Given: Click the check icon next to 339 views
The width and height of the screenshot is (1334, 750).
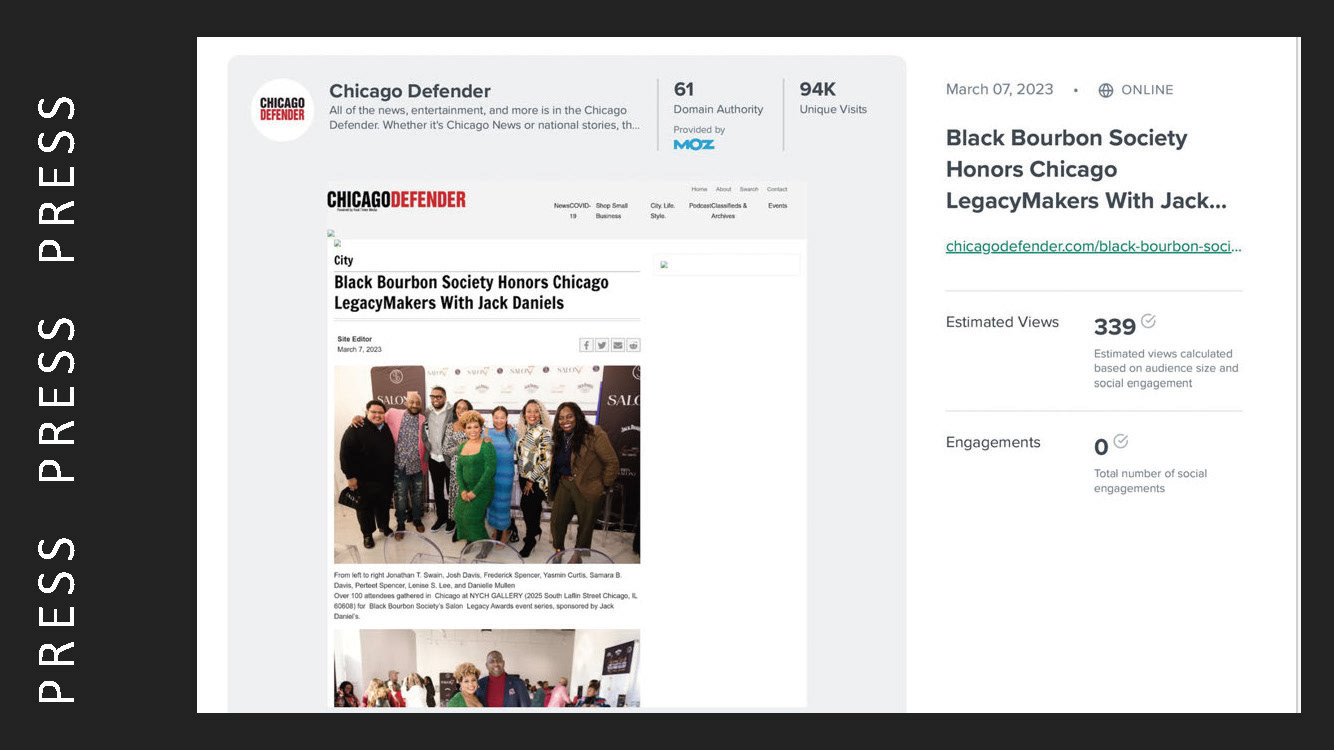Looking at the screenshot, I should coord(1148,321).
